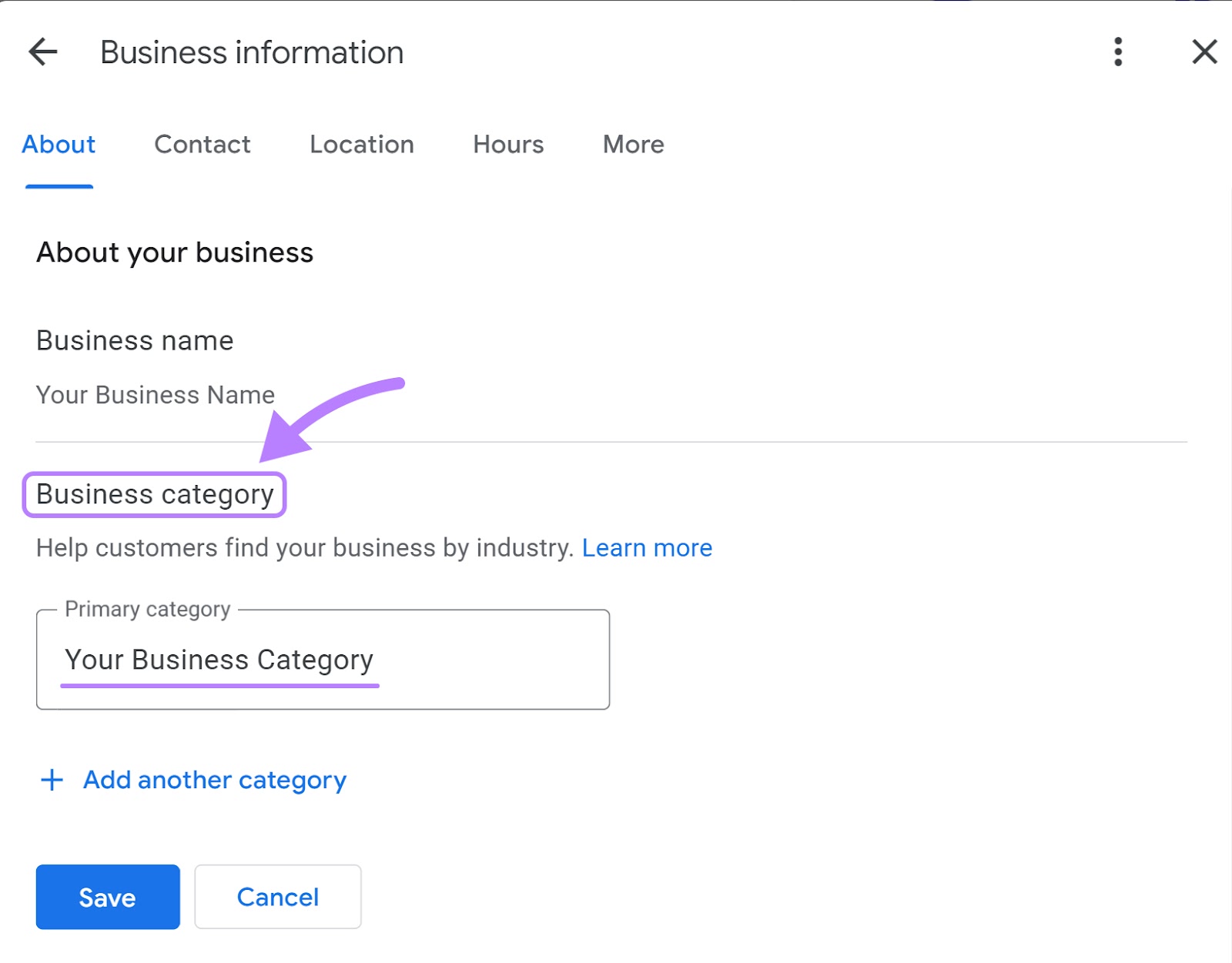This screenshot has height=963, width=1232.
Task: Click the underlined Your Business Category text
Action: tap(219, 659)
